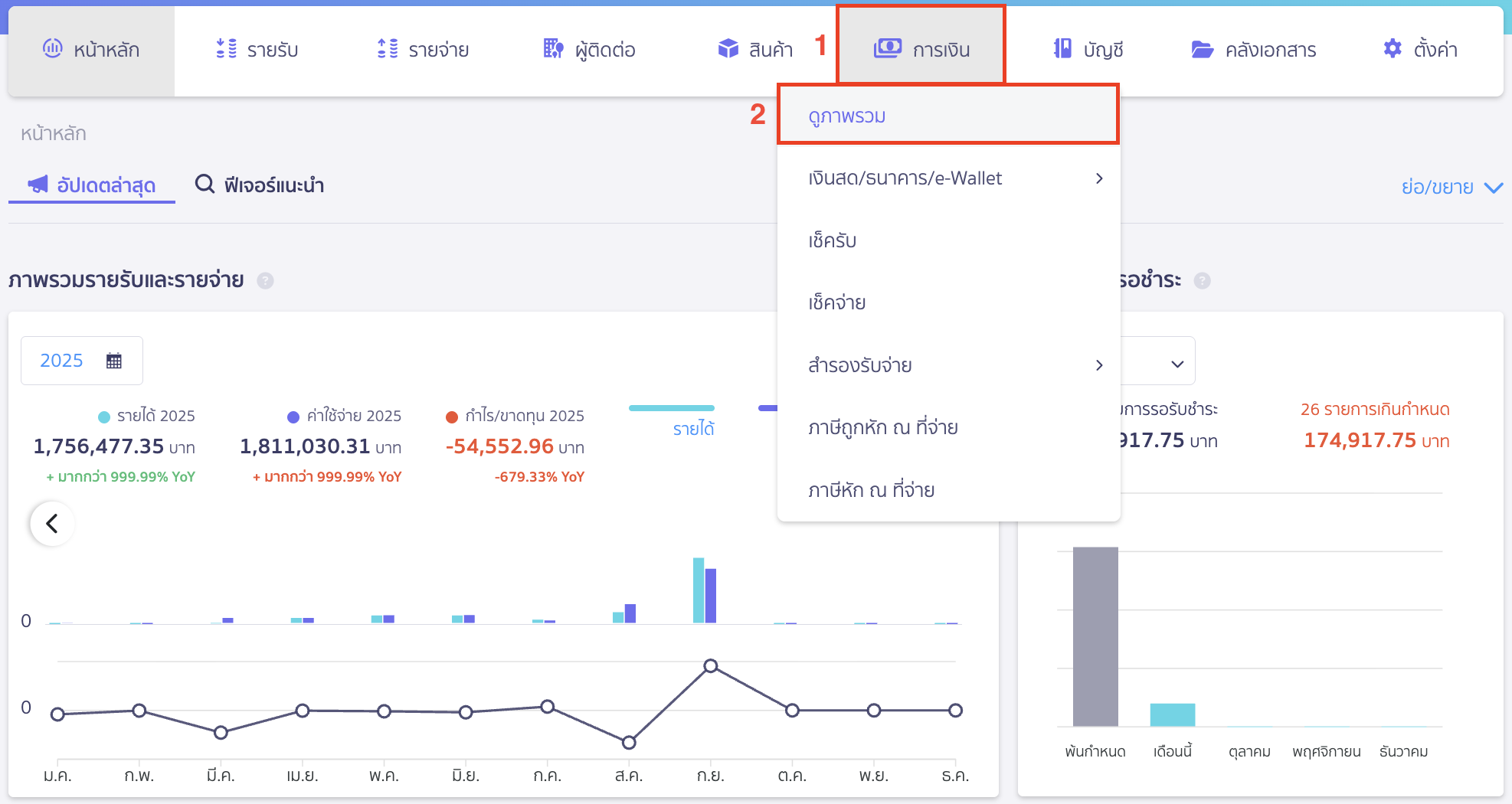Open the คลังเอกสาร menu
Screen dimensions: 1512x804
click(x=1254, y=51)
